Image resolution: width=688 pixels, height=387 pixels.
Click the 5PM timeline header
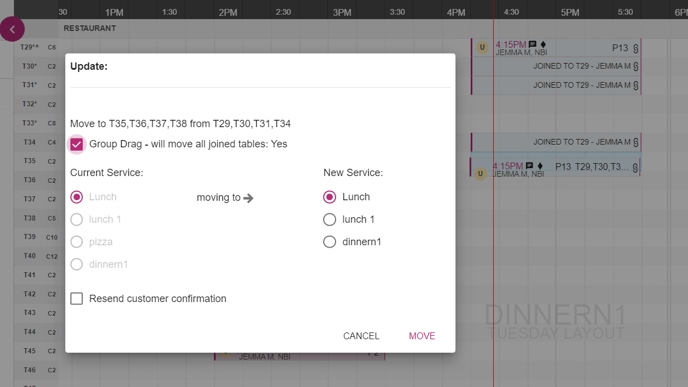pyautogui.click(x=570, y=12)
